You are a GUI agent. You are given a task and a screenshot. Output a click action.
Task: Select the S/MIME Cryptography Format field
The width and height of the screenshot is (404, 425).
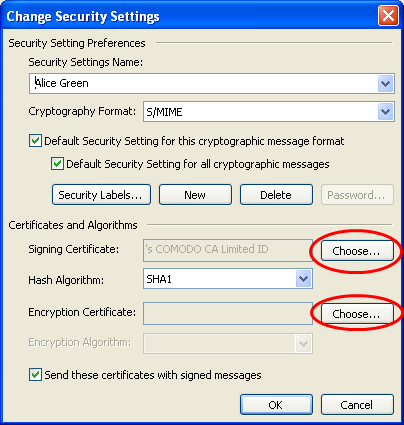point(261,111)
